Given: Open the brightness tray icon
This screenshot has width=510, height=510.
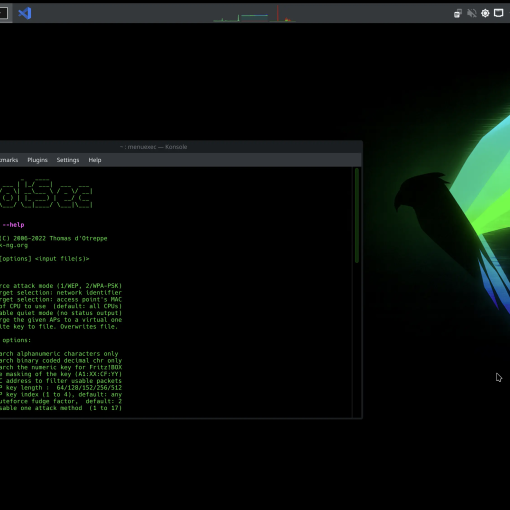Looking at the screenshot, I should tap(485, 13).
